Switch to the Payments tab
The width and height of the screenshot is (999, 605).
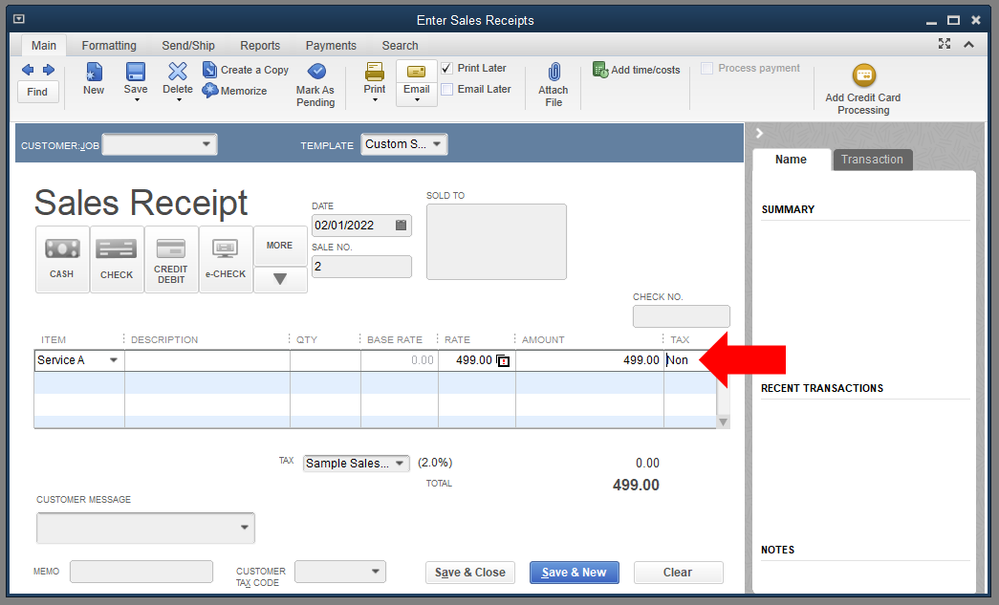point(331,46)
